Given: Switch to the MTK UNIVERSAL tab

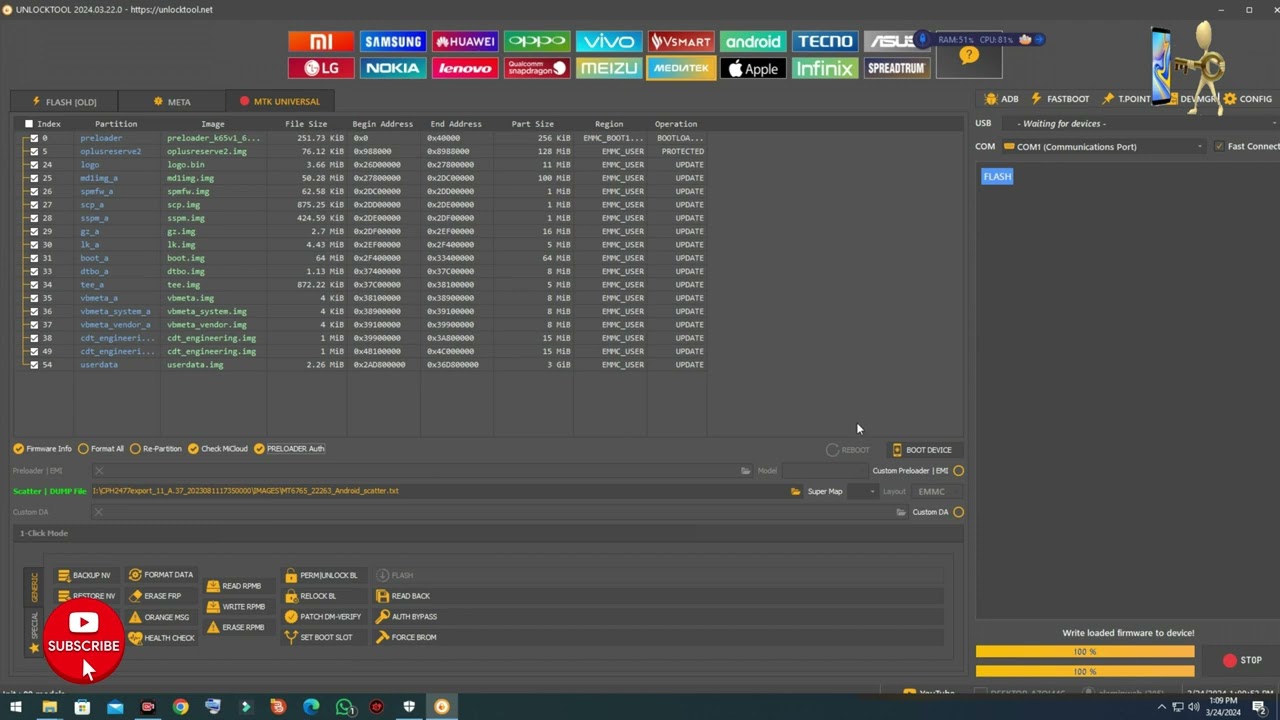Looking at the screenshot, I should 280,102.
